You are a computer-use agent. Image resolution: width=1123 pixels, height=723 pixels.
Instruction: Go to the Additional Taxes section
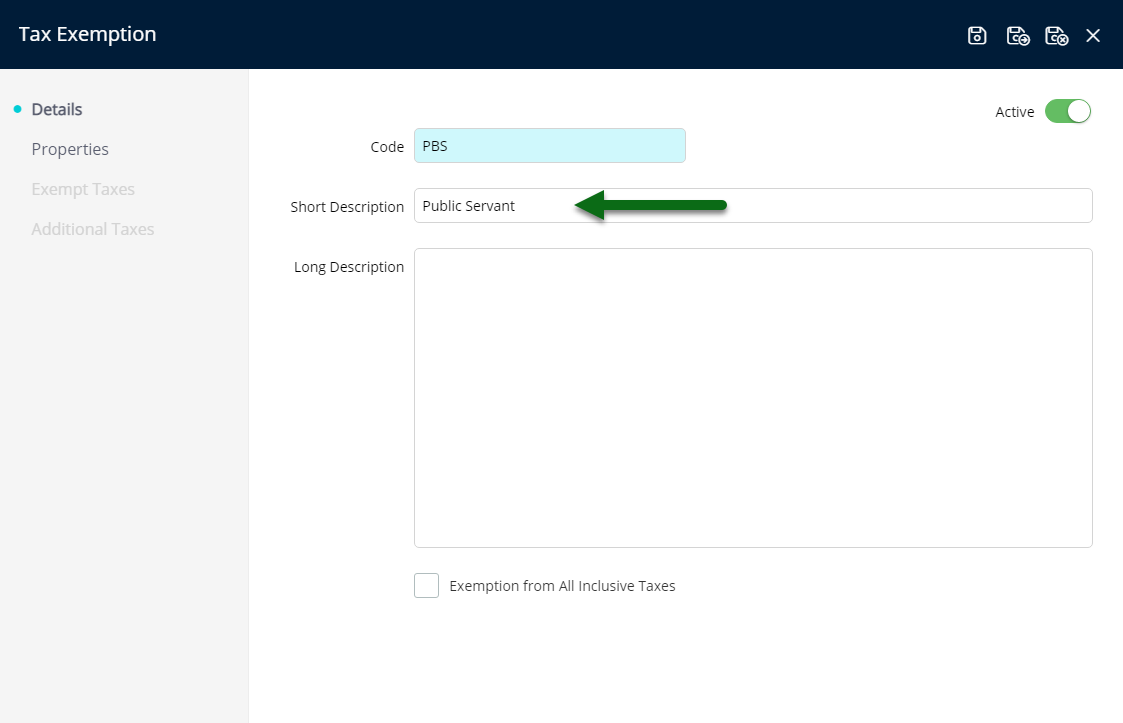click(x=93, y=229)
